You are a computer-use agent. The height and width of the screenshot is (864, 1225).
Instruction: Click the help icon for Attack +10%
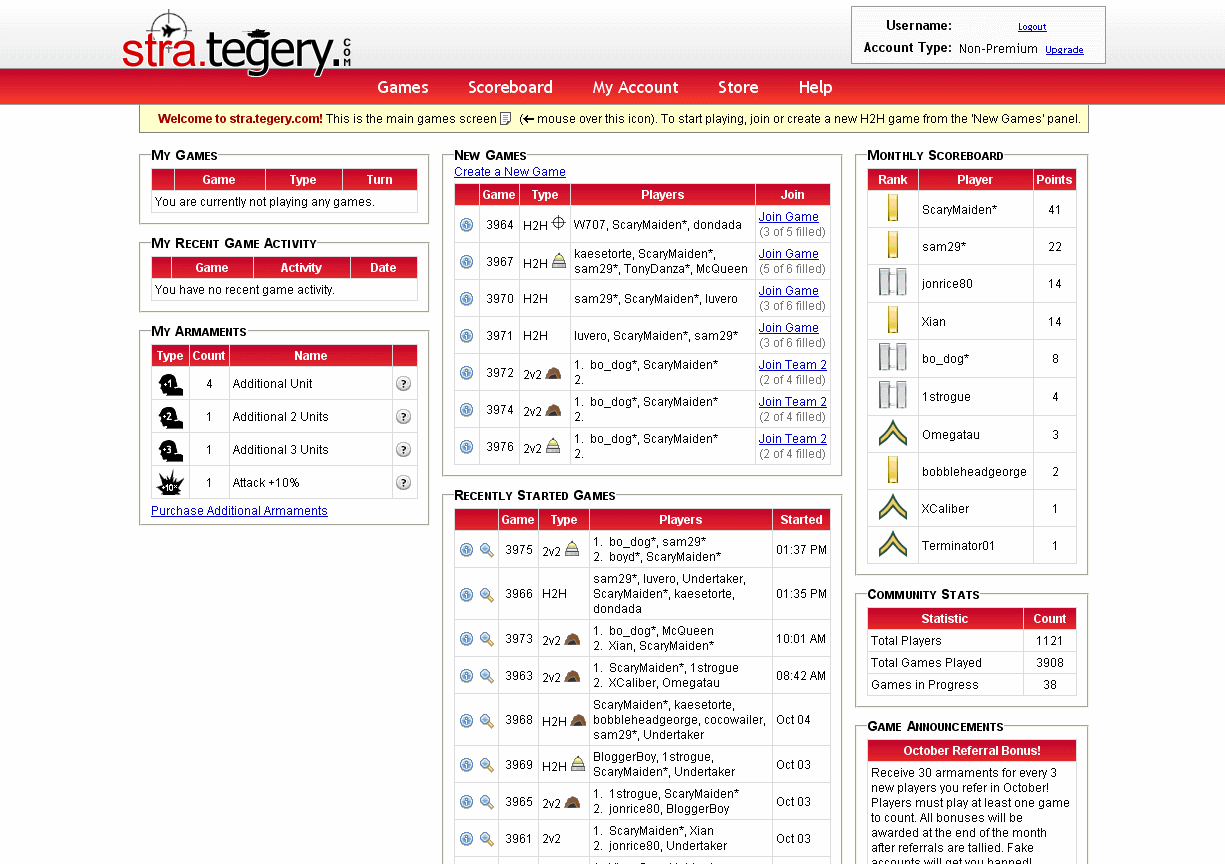coord(404,483)
